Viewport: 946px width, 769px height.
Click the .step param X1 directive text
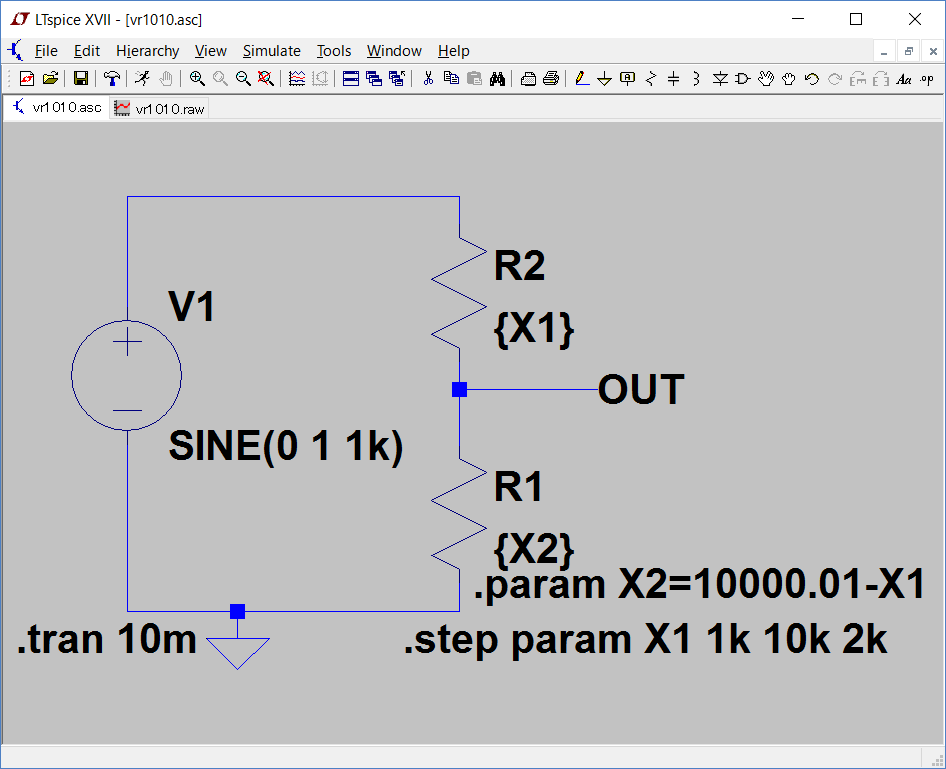[x=645, y=640]
